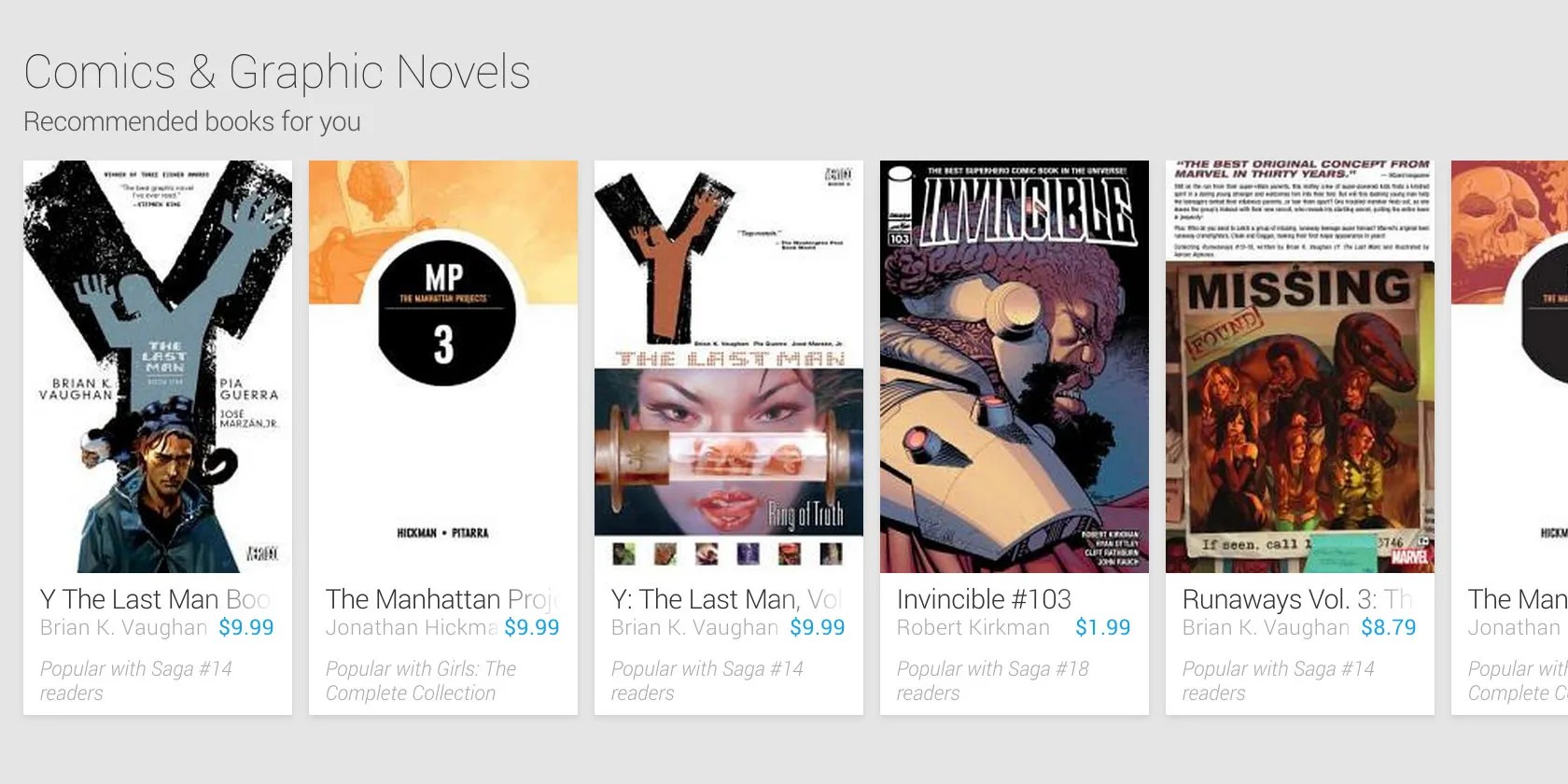1568x784 pixels.
Task: Click the Popular with Saga #18 readers note
Action: click(993, 680)
